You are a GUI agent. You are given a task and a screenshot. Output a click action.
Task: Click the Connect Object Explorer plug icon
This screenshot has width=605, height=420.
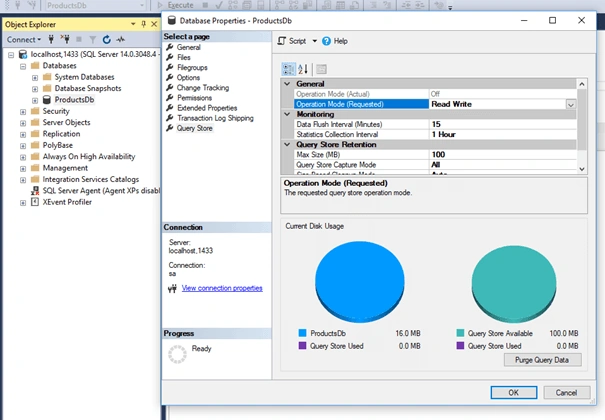[51, 39]
